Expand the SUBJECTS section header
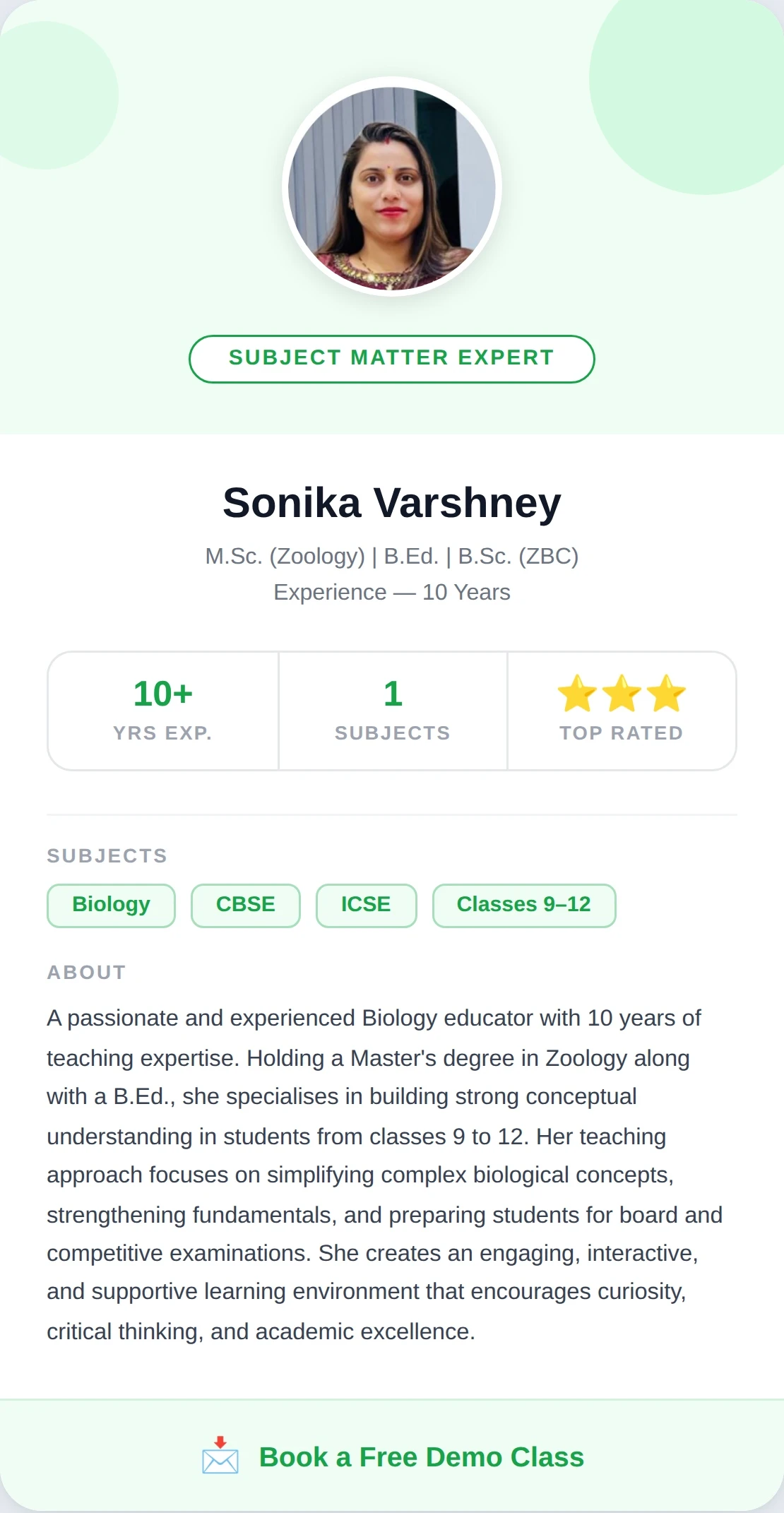The width and height of the screenshot is (784, 1513). point(107,855)
